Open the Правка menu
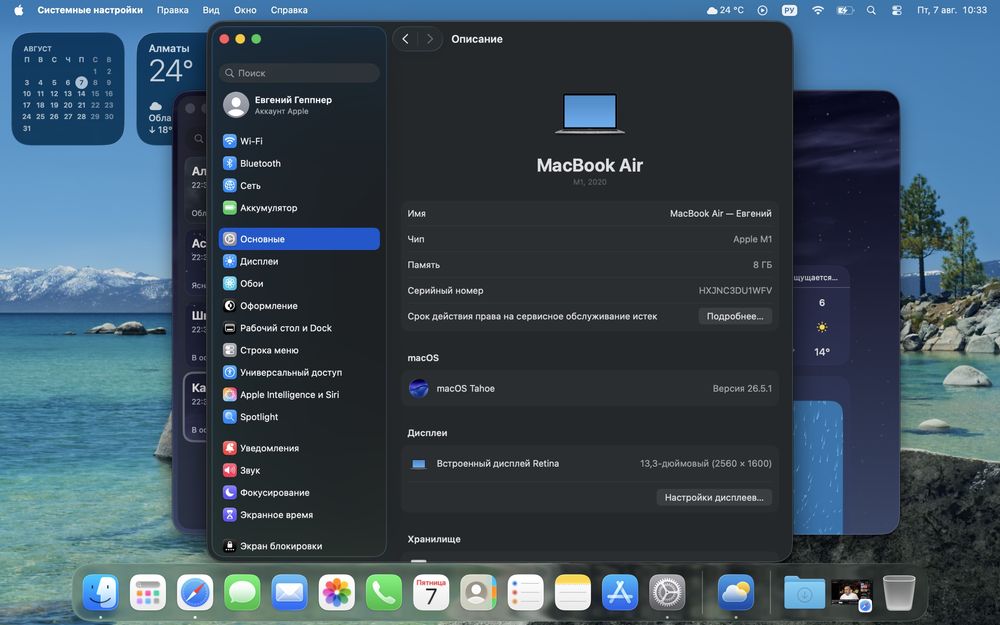This screenshot has height=625, width=1000. pyautogui.click(x=172, y=10)
